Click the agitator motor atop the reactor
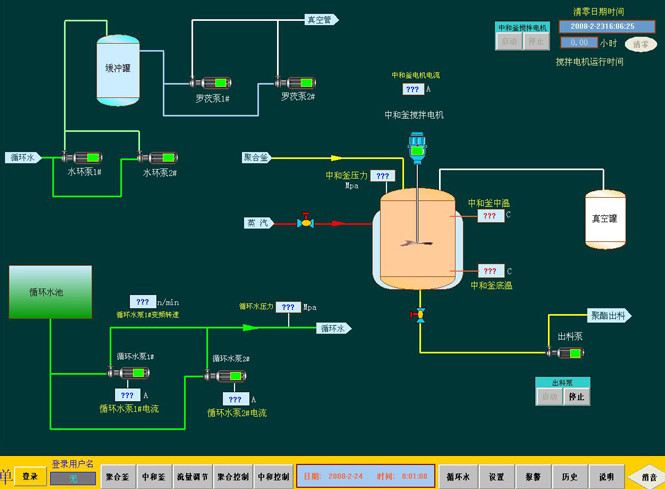The width and height of the screenshot is (665, 489). (417, 150)
